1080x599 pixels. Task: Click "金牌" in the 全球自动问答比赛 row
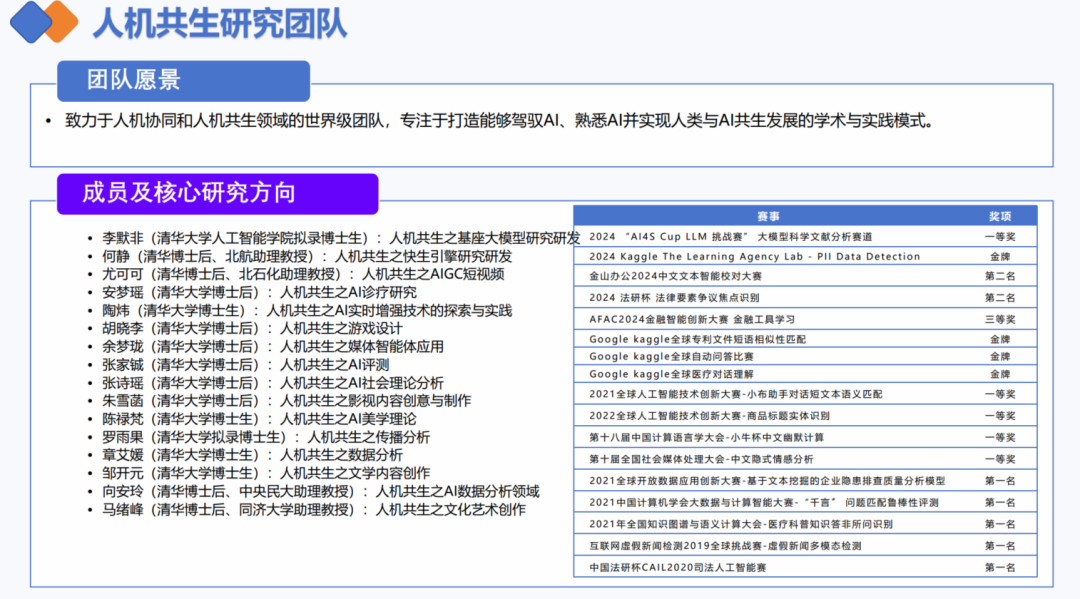(x=1000, y=357)
